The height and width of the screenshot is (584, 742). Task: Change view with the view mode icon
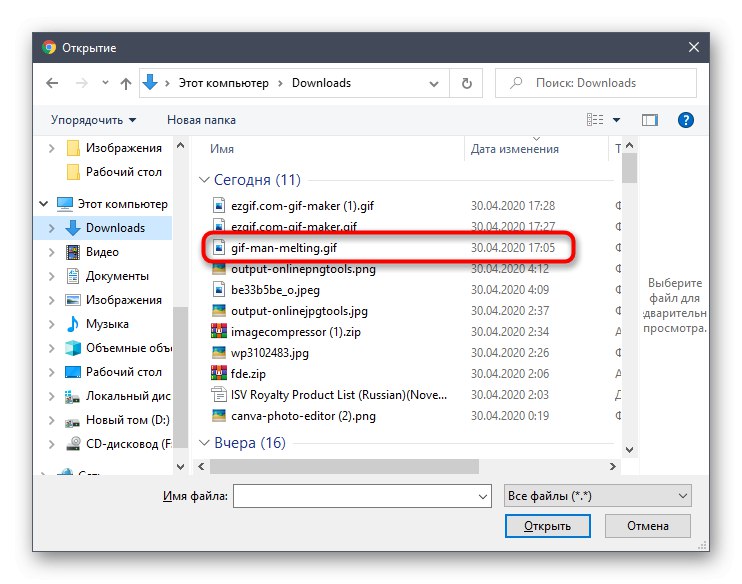pyautogui.click(x=595, y=120)
